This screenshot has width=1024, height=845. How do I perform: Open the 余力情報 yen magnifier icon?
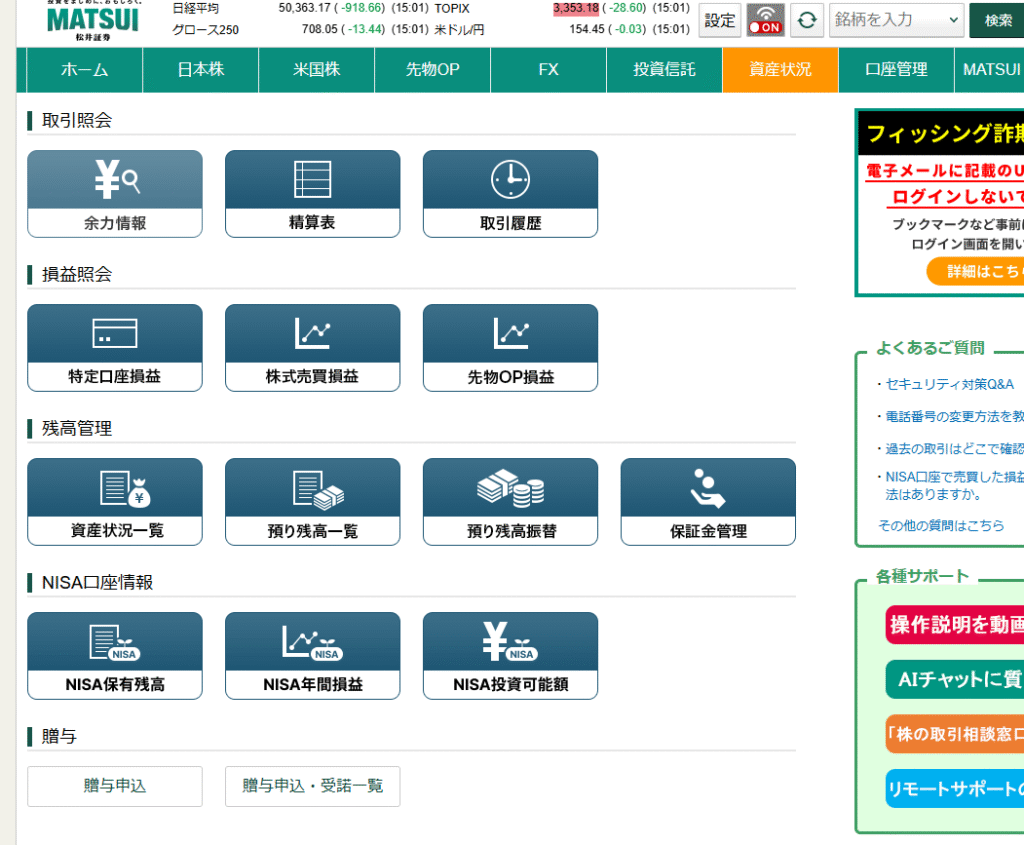tap(115, 180)
